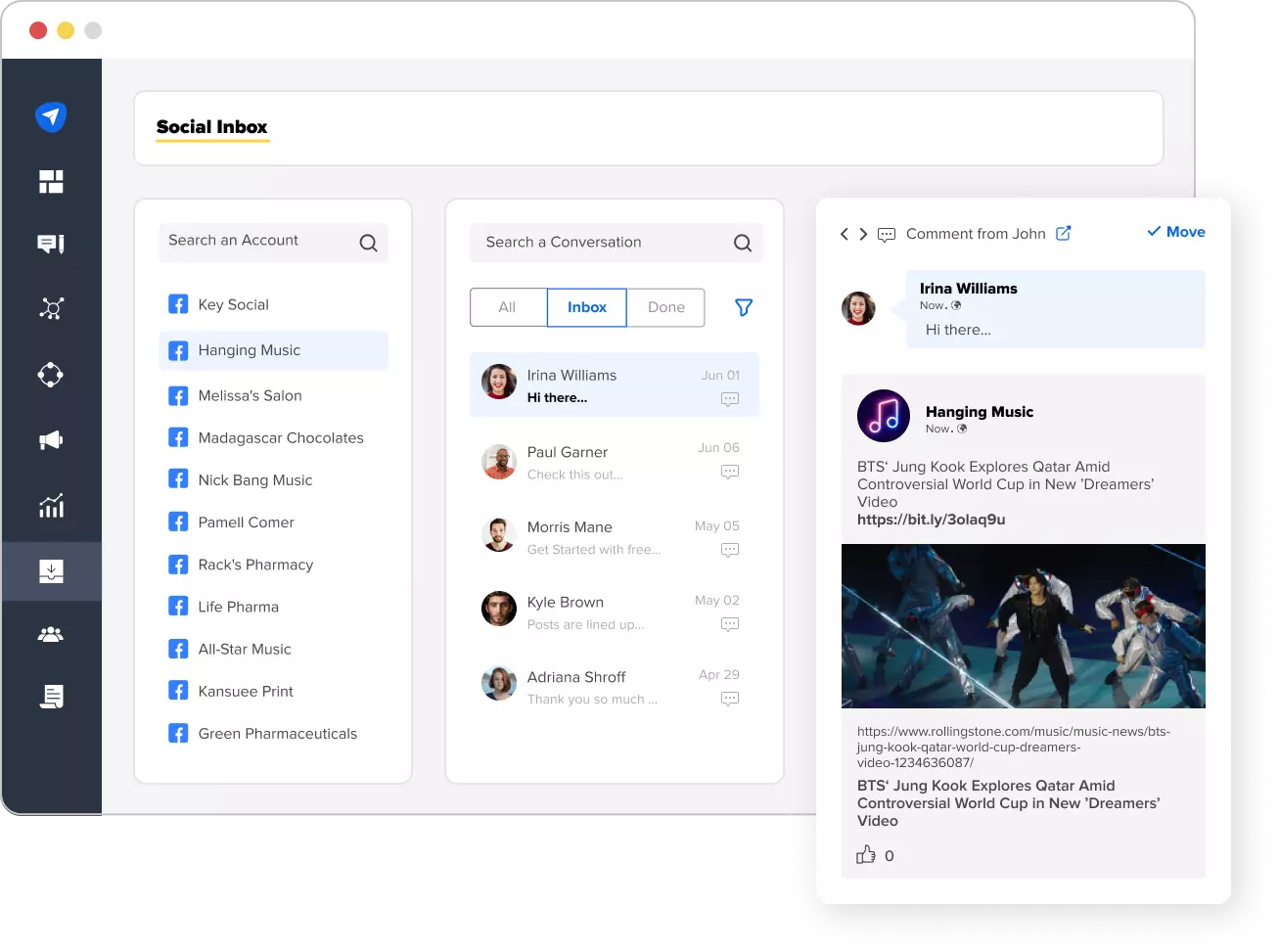Screen dimensions: 1279x952
Task: Open comment in new window via external link icon
Action: click(x=1064, y=233)
